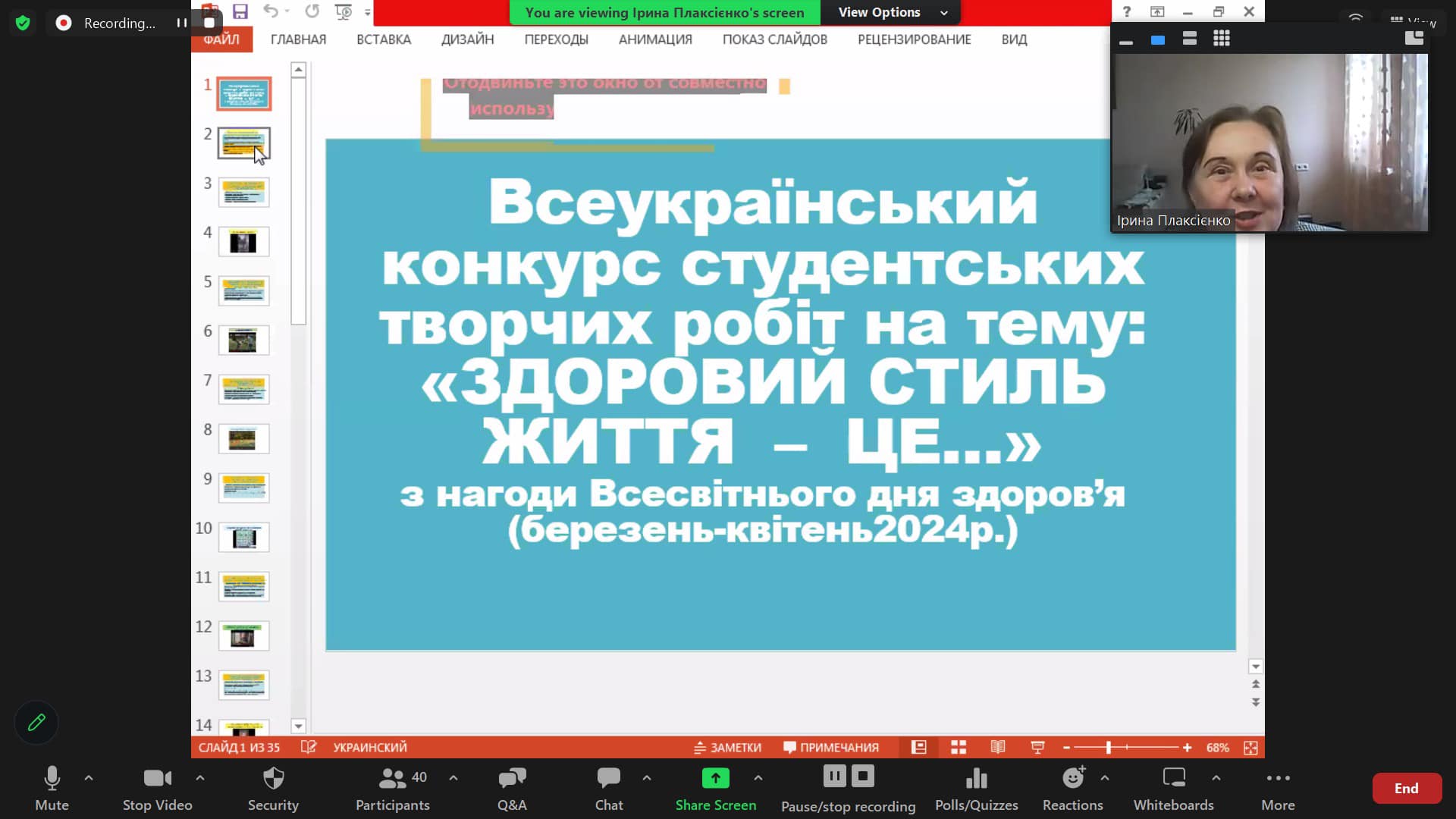Start Slide Show from status bar icon
The height and width of the screenshot is (819, 1456).
pyautogui.click(x=1038, y=748)
